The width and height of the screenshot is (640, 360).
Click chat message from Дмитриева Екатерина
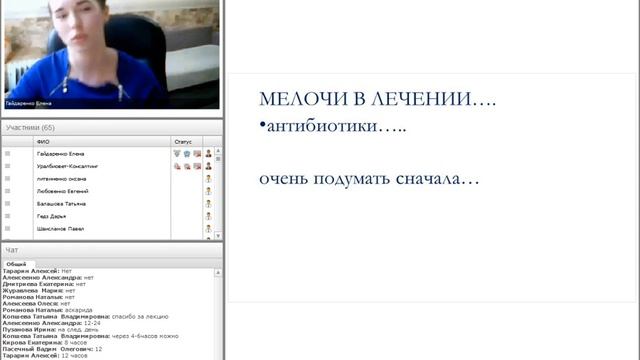(x=44, y=284)
